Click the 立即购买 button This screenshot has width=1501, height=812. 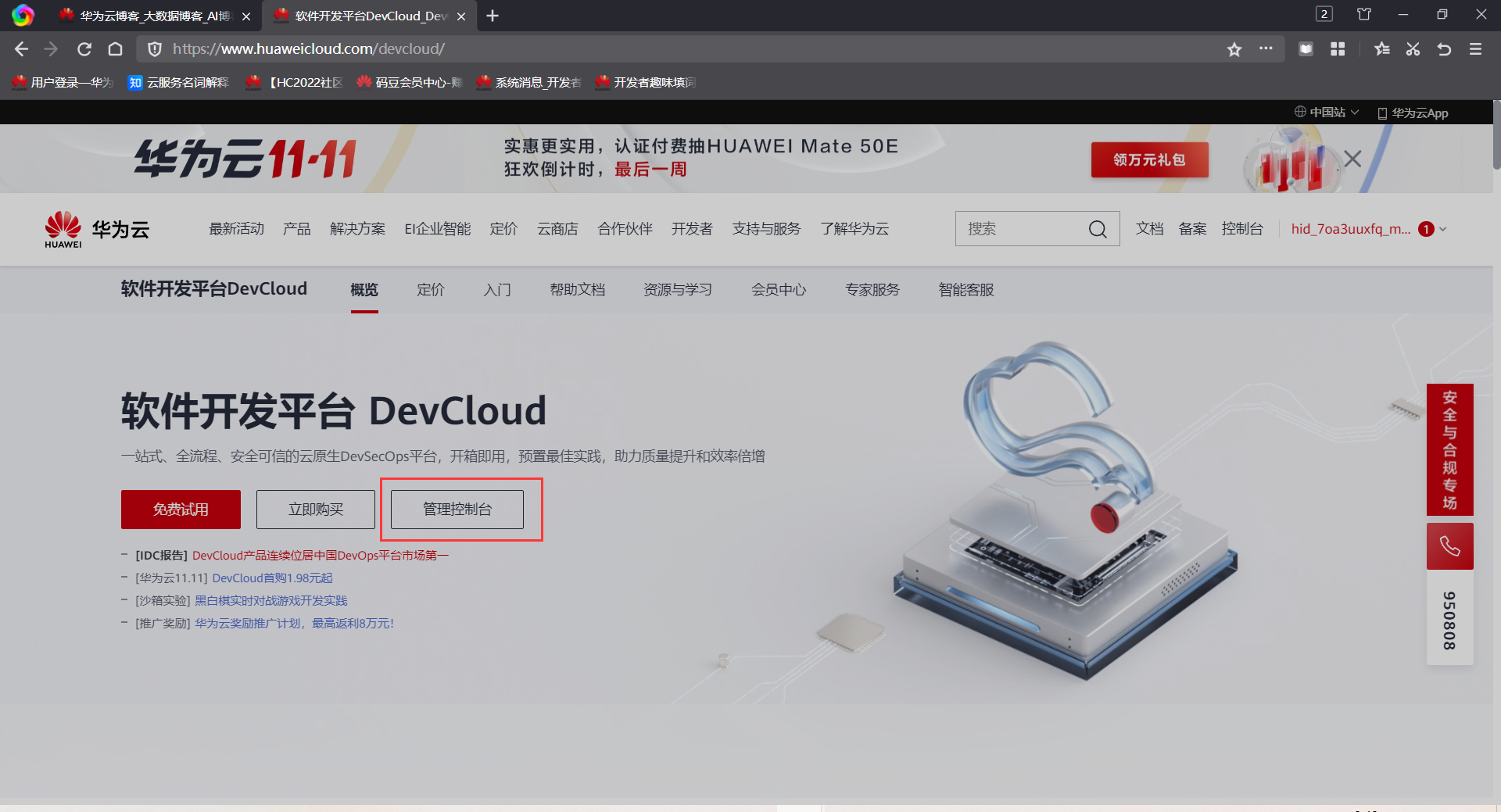click(x=316, y=510)
